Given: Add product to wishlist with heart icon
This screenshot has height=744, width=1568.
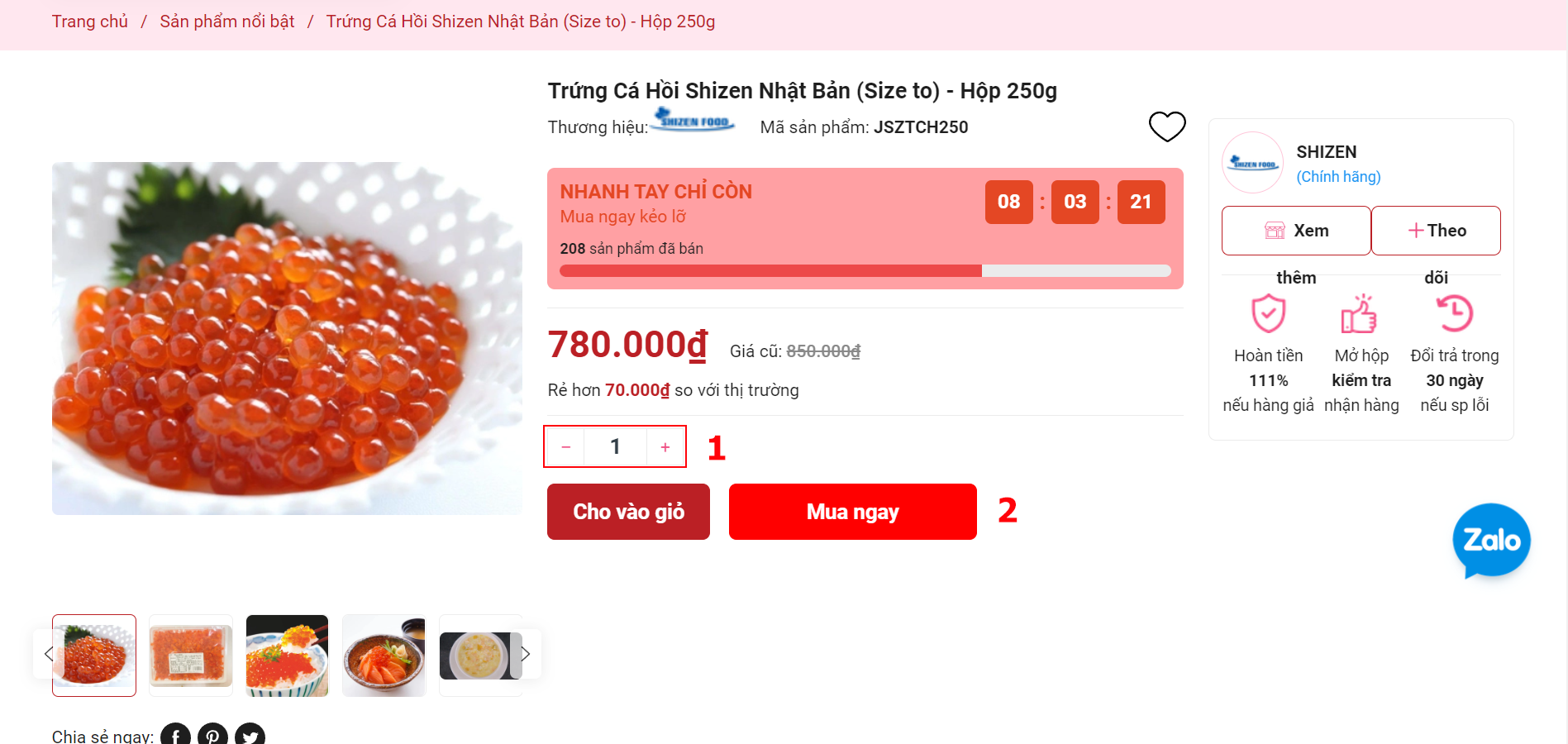Looking at the screenshot, I should click(1167, 126).
